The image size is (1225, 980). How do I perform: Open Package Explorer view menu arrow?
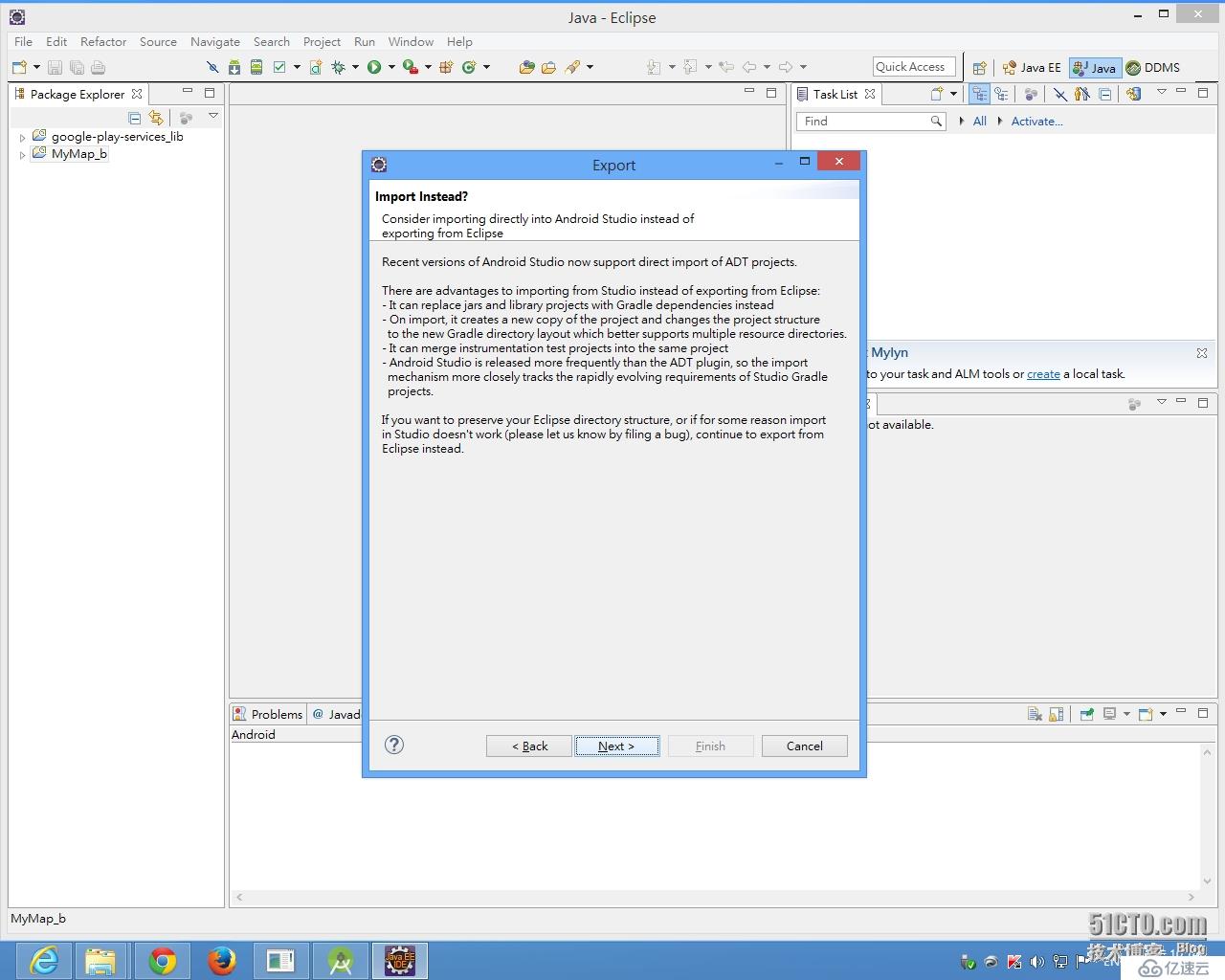click(x=213, y=117)
